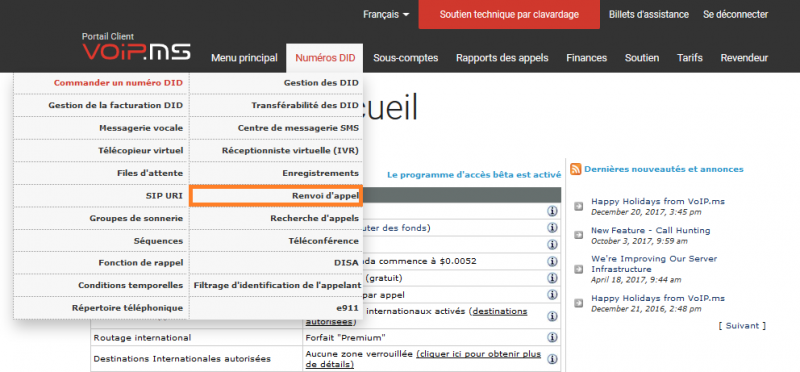Open the Finances menu
This screenshot has width=800, height=372.
(586, 58)
